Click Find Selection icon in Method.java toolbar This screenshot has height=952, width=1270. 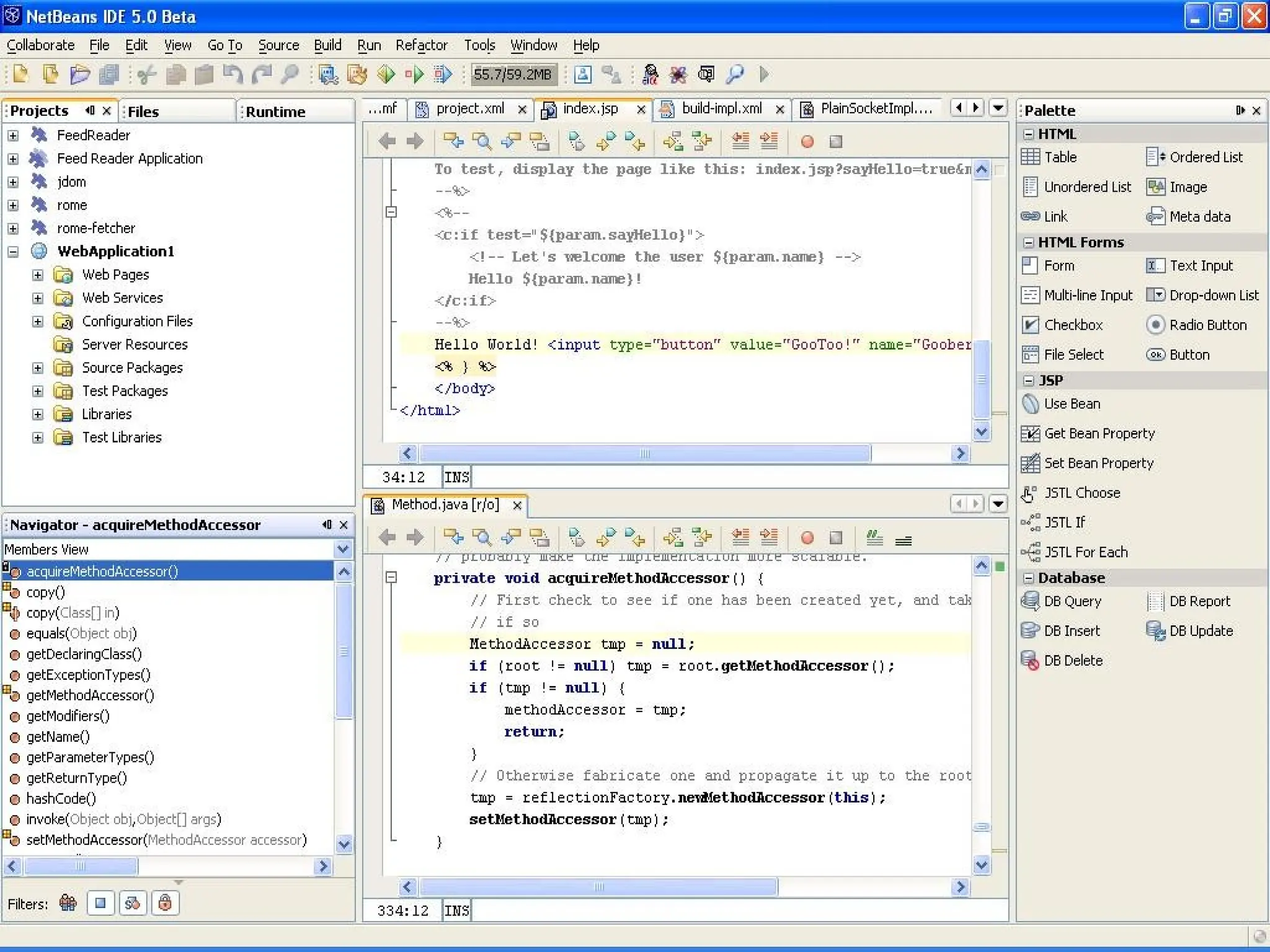[482, 537]
